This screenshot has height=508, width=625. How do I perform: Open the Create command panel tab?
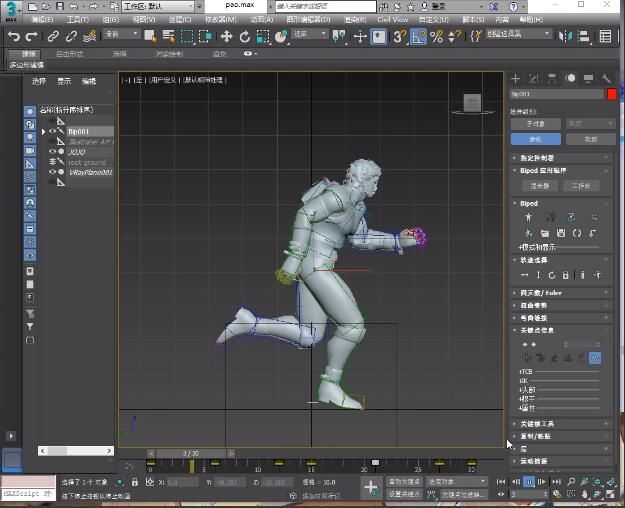pyautogui.click(x=515, y=79)
